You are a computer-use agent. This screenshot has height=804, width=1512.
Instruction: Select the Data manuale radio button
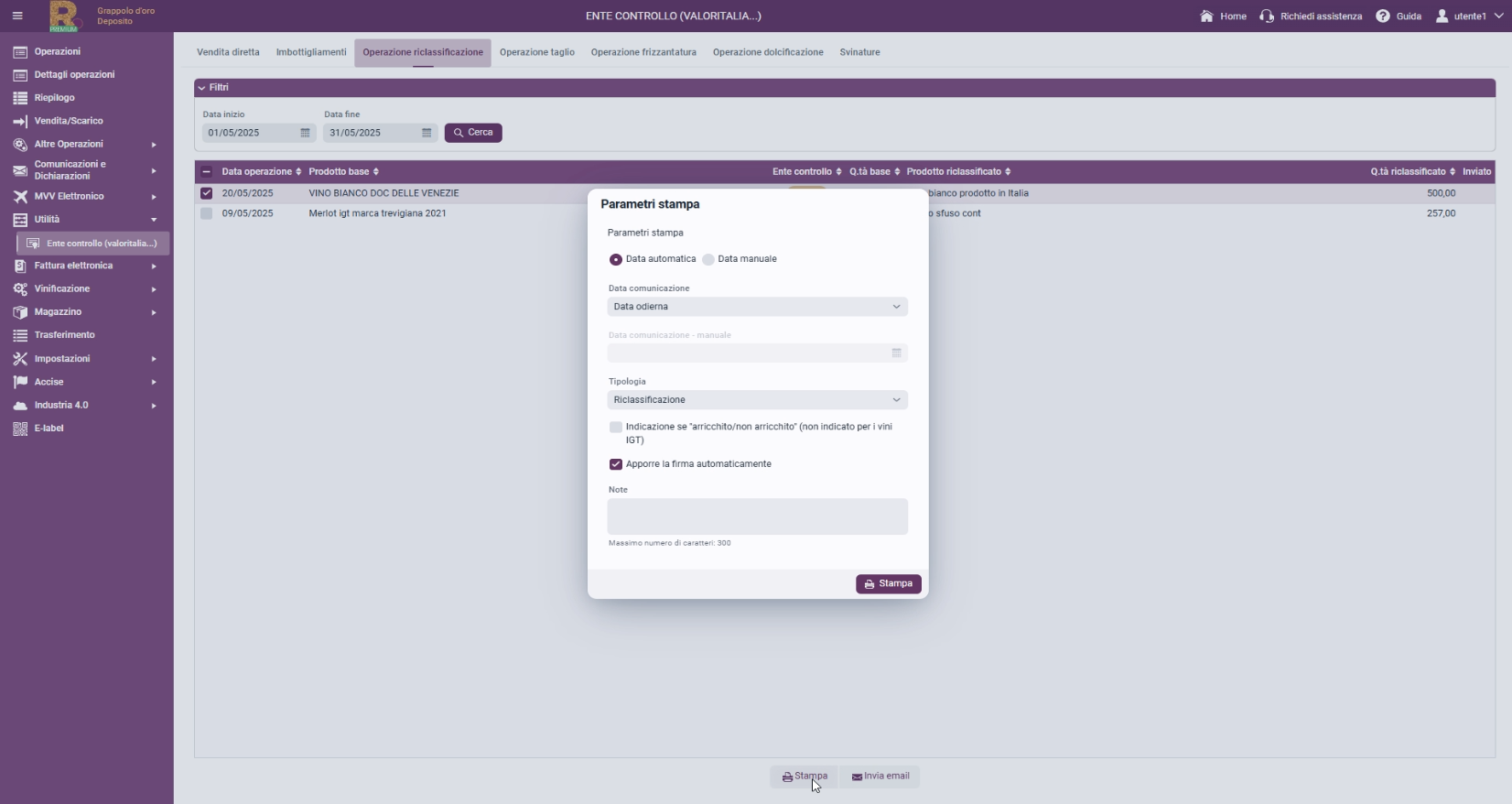708,259
